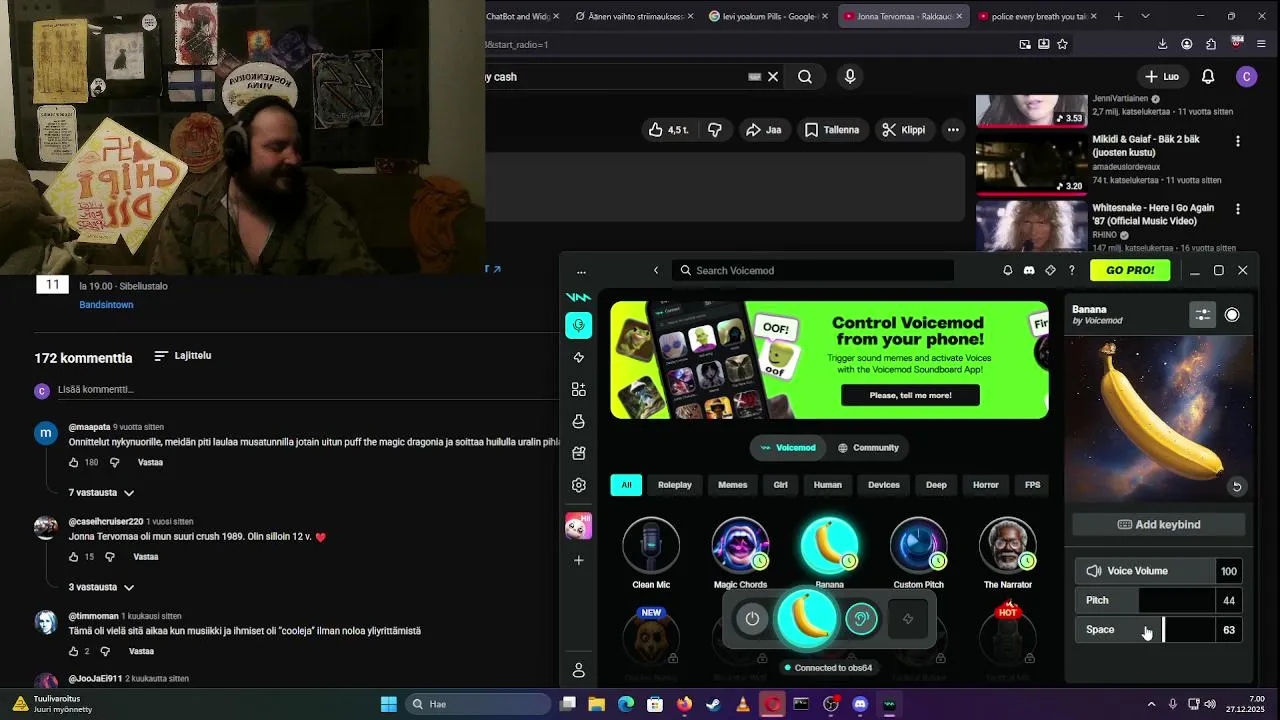Click Please, tell me more! banner button
Image resolution: width=1280 pixels, height=720 pixels.
point(910,395)
